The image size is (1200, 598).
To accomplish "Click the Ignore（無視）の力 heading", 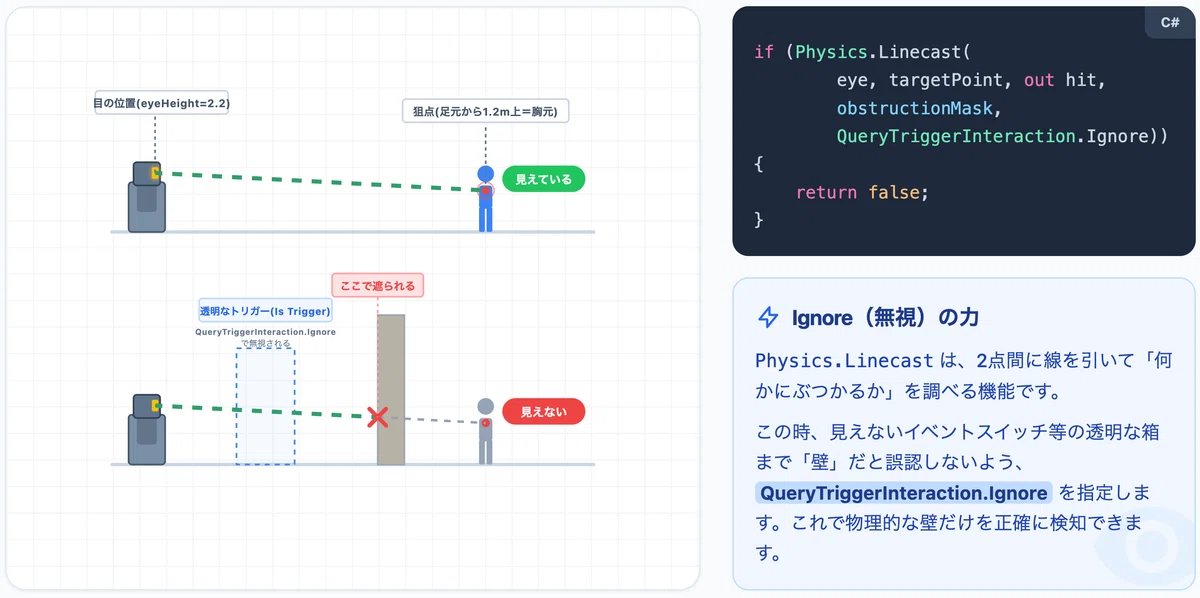I will (885, 318).
